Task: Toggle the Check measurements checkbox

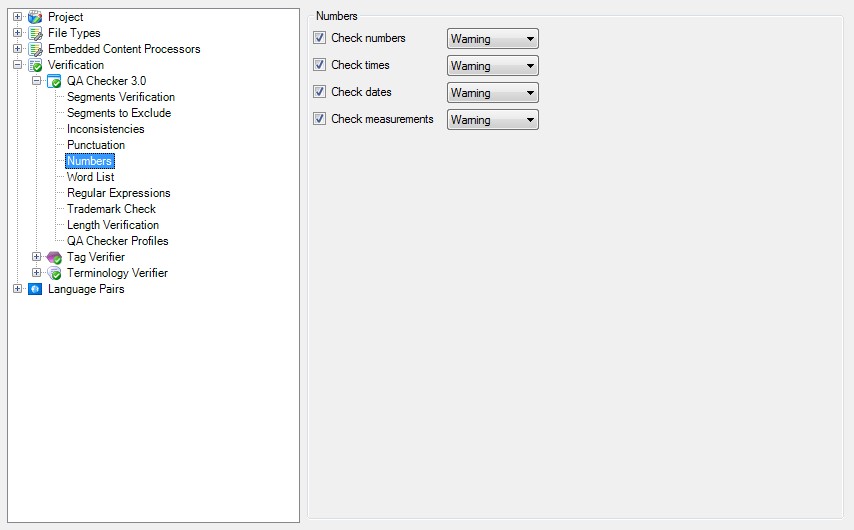Action: (320, 119)
